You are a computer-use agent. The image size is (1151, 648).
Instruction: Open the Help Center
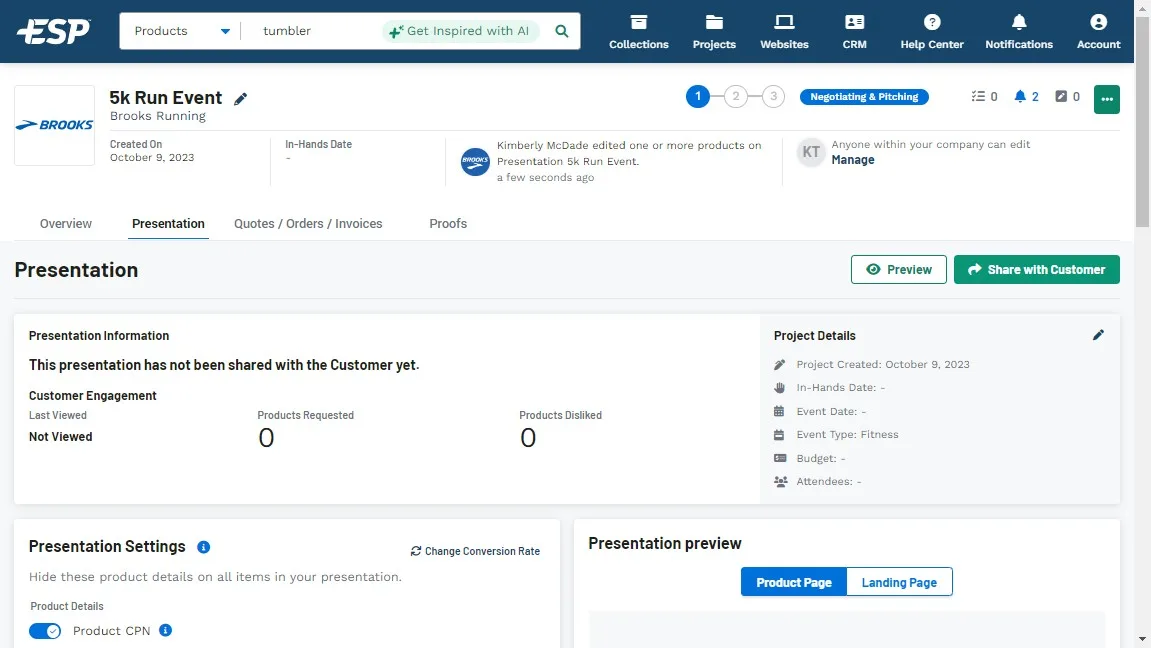click(x=932, y=32)
